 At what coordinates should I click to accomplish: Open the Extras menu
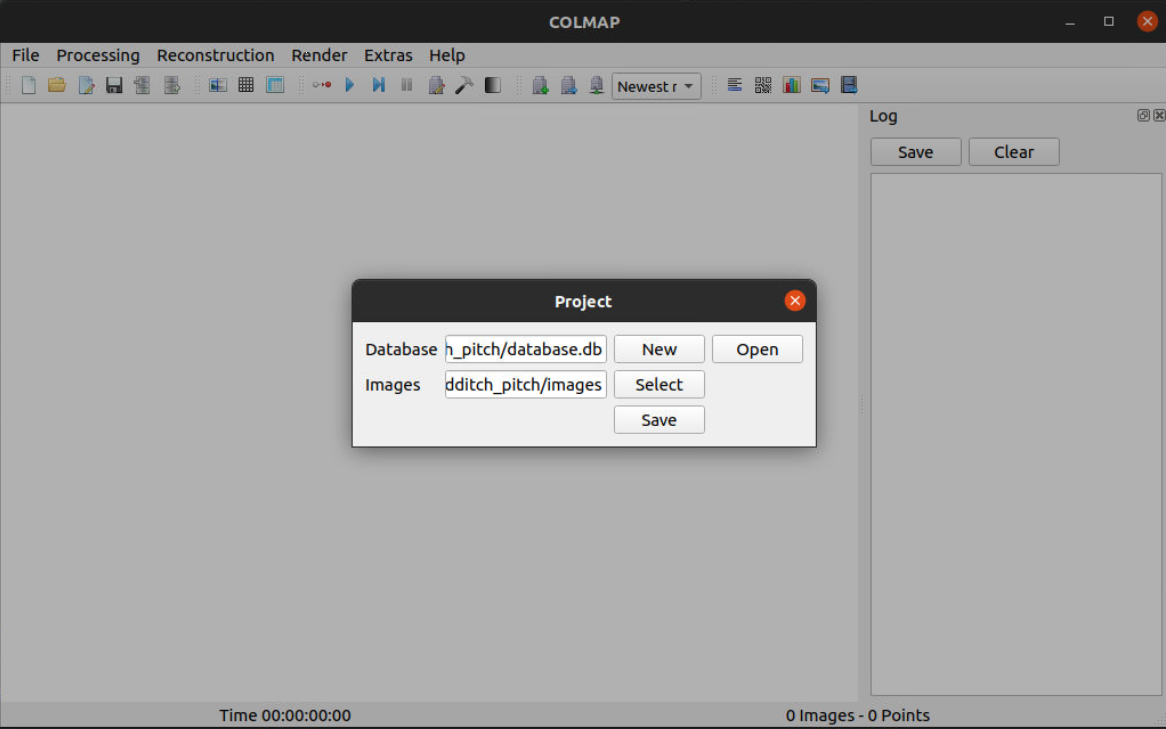point(388,55)
